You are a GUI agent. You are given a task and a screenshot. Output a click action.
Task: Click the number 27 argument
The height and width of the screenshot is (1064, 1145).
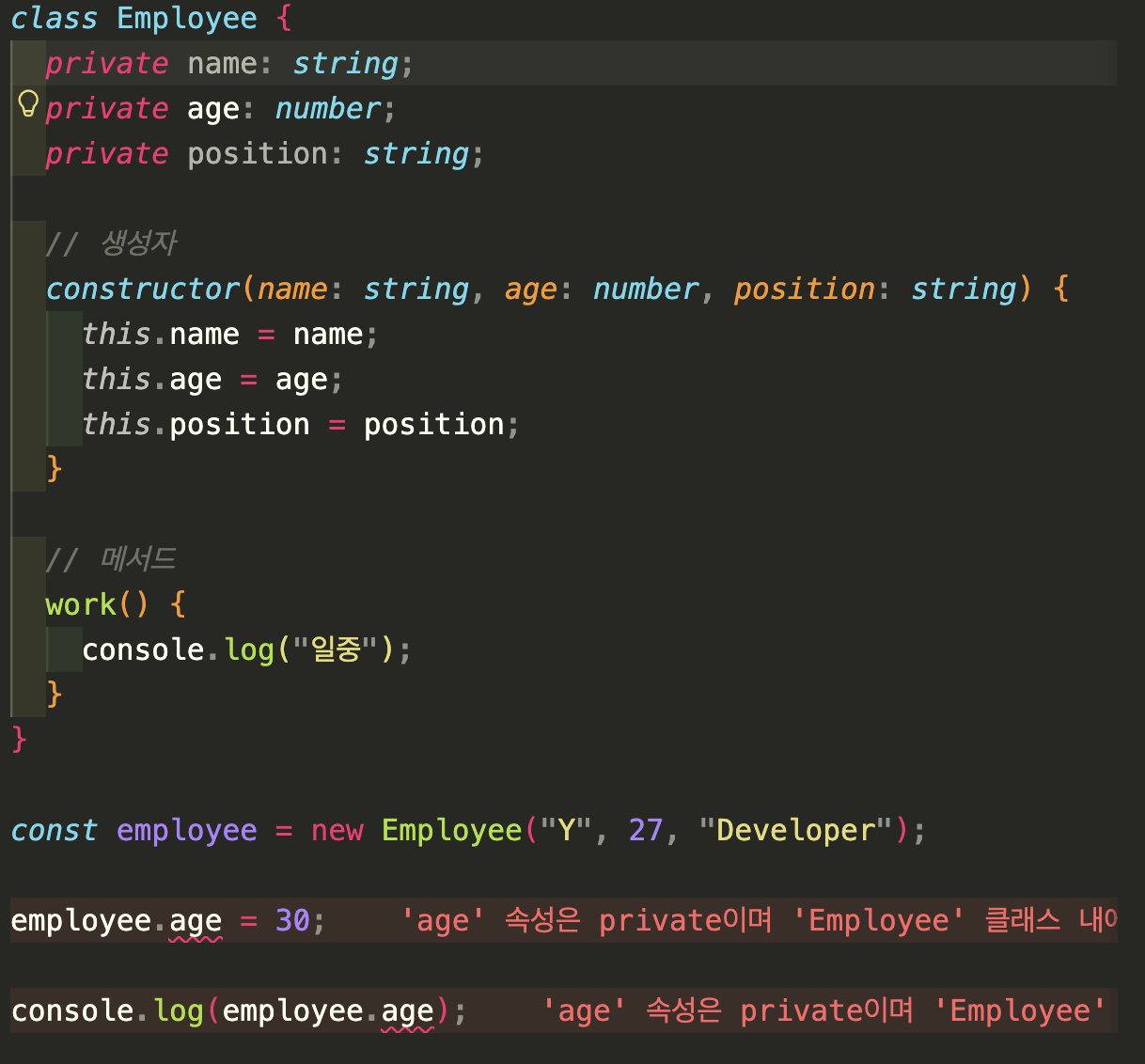646,831
